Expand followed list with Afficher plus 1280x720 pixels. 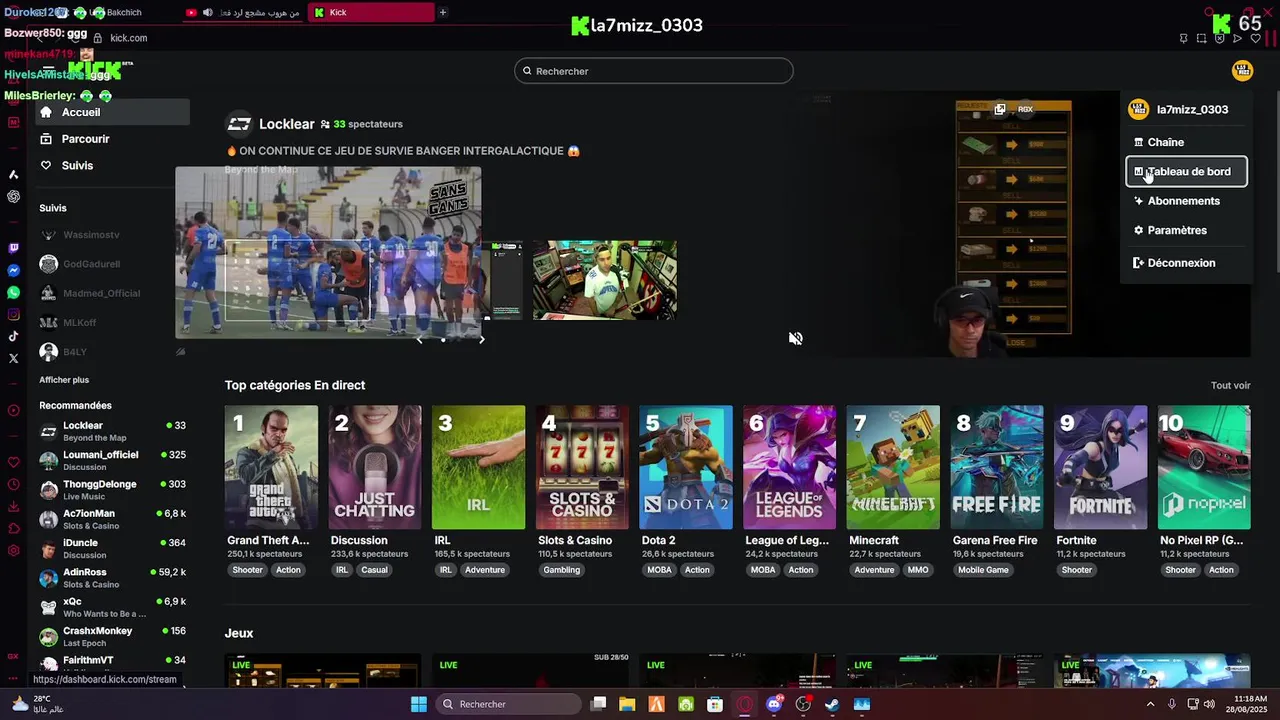[64, 380]
